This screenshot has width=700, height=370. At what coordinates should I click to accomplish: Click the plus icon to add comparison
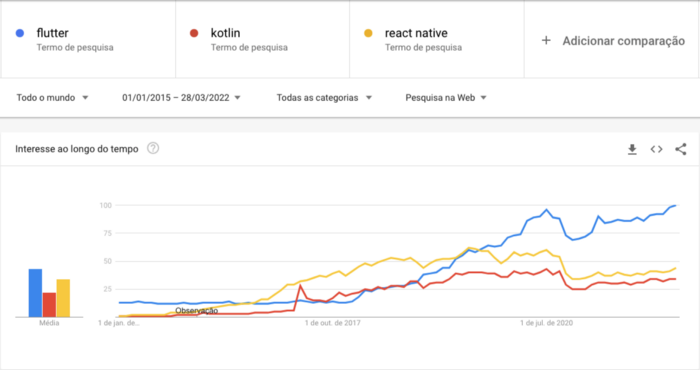546,41
